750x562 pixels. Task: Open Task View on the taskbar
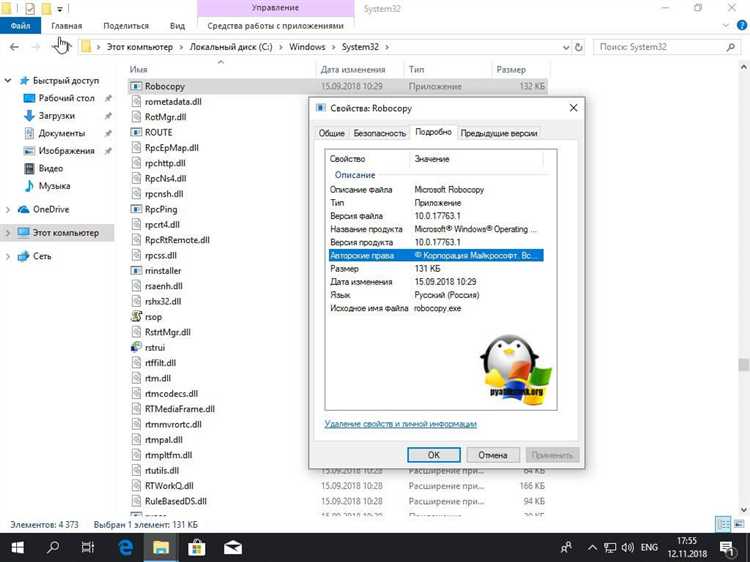pos(88,548)
